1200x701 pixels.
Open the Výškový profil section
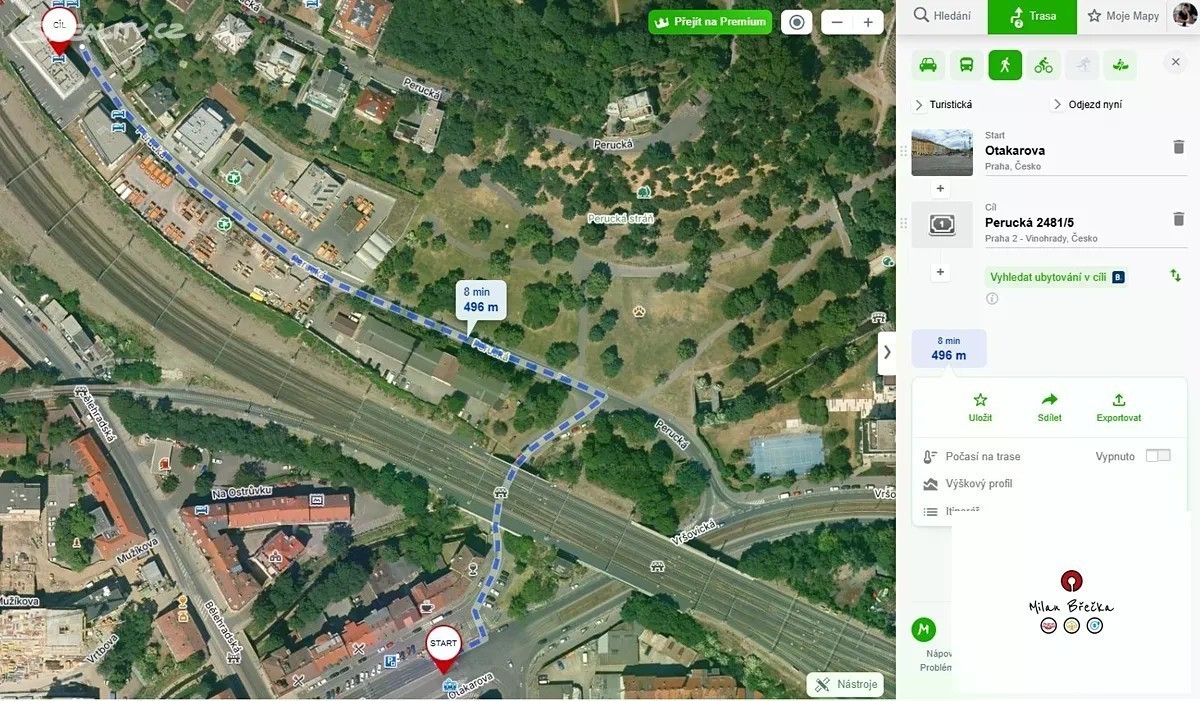click(979, 484)
